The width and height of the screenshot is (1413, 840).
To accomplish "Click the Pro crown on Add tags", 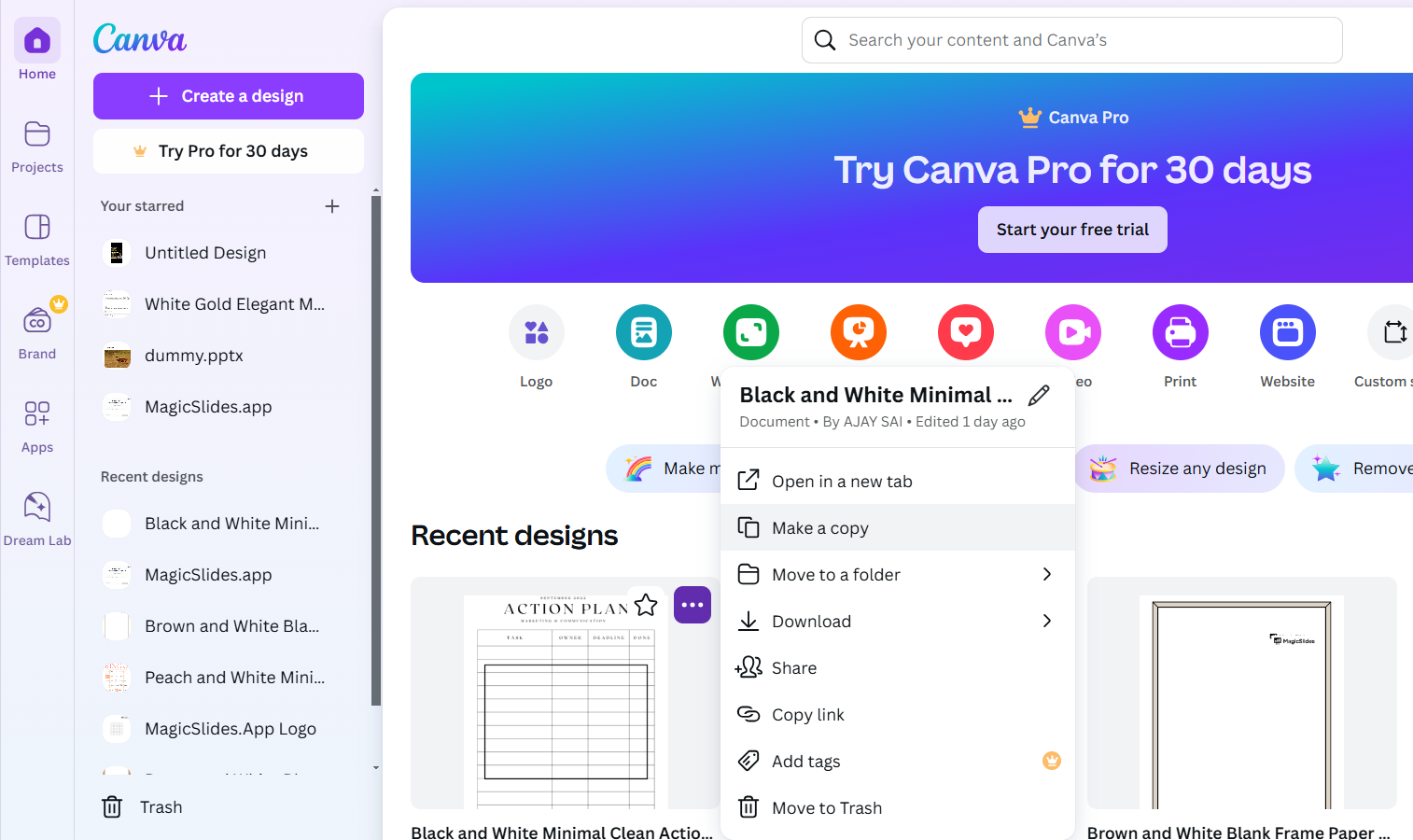I will point(1052,761).
